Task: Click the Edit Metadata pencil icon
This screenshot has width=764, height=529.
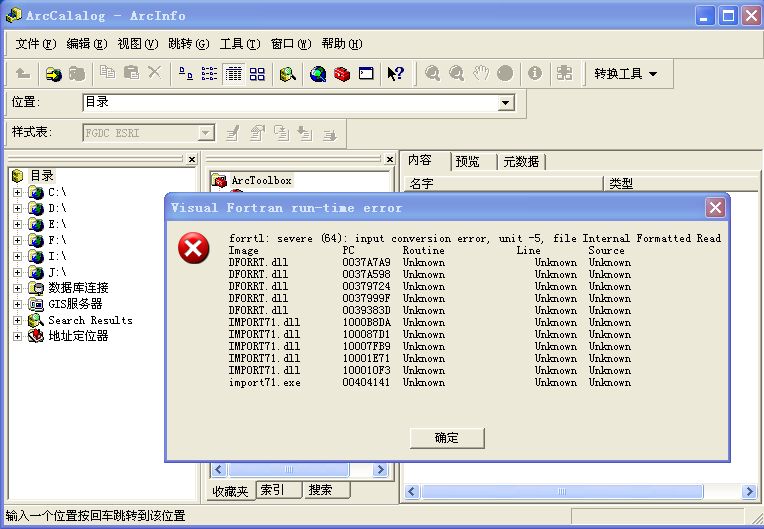Action: [233, 133]
